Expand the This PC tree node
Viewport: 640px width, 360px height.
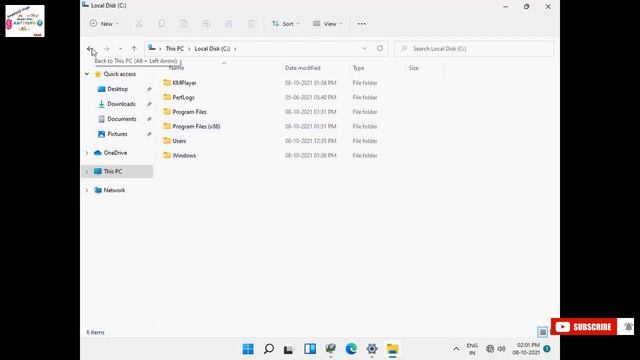click(x=87, y=171)
